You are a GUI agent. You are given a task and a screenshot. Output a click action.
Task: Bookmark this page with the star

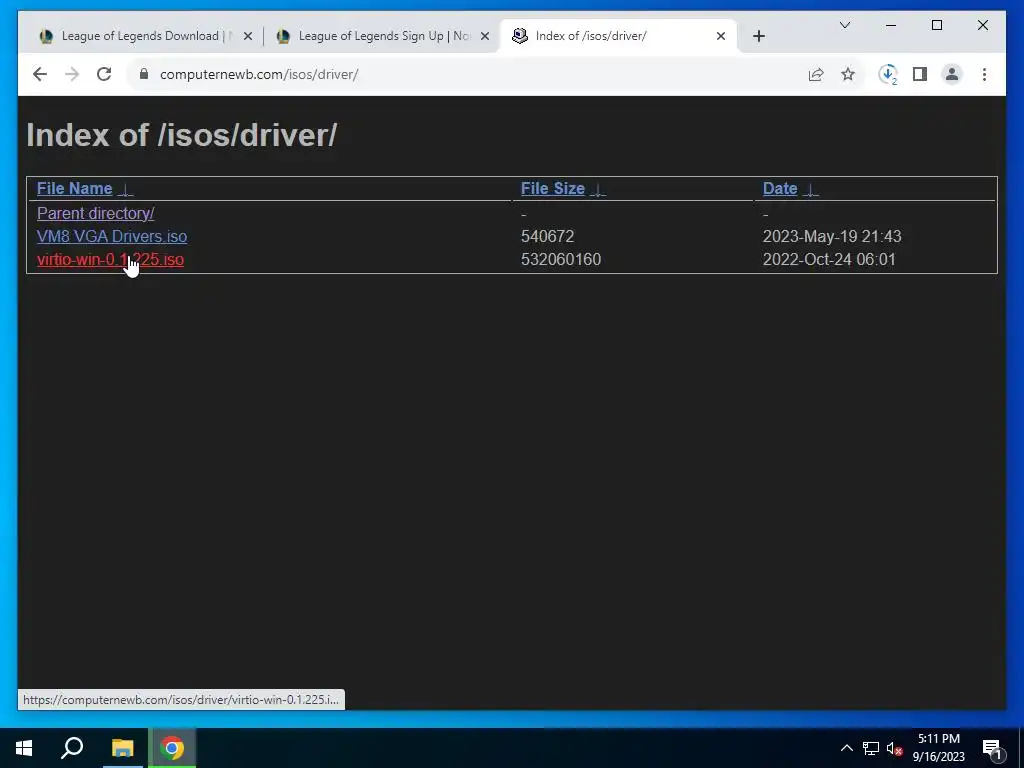click(x=848, y=74)
